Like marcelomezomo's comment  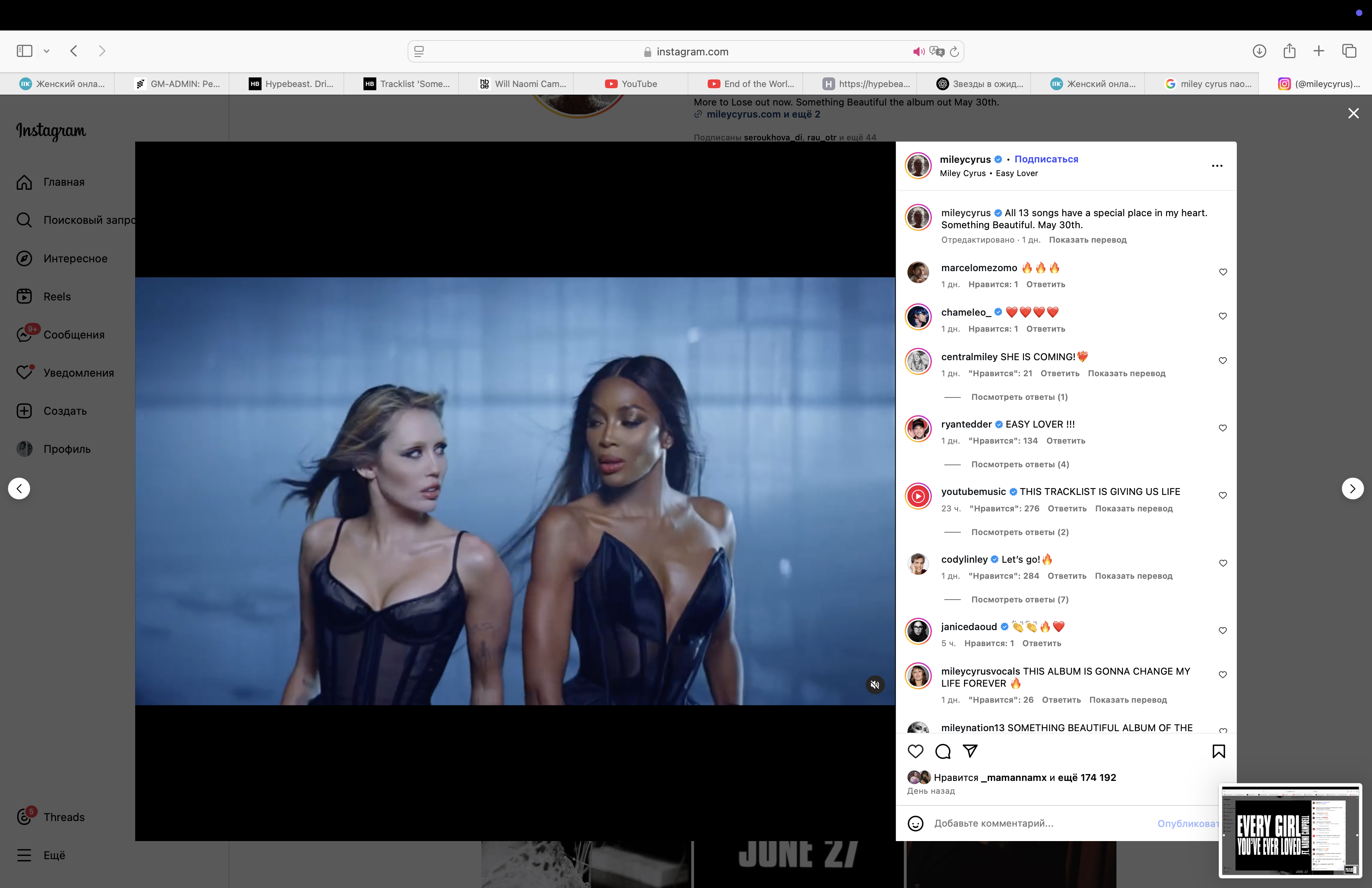[x=1223, y=272]
